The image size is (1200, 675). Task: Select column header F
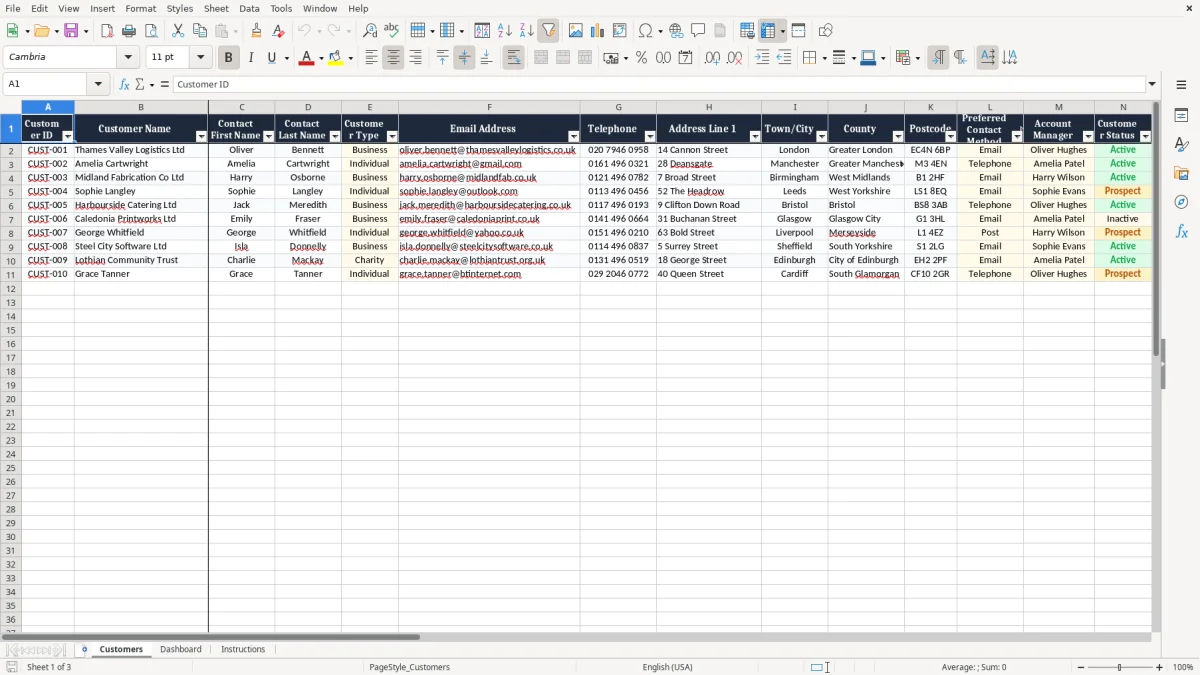(x=489, y=107)
